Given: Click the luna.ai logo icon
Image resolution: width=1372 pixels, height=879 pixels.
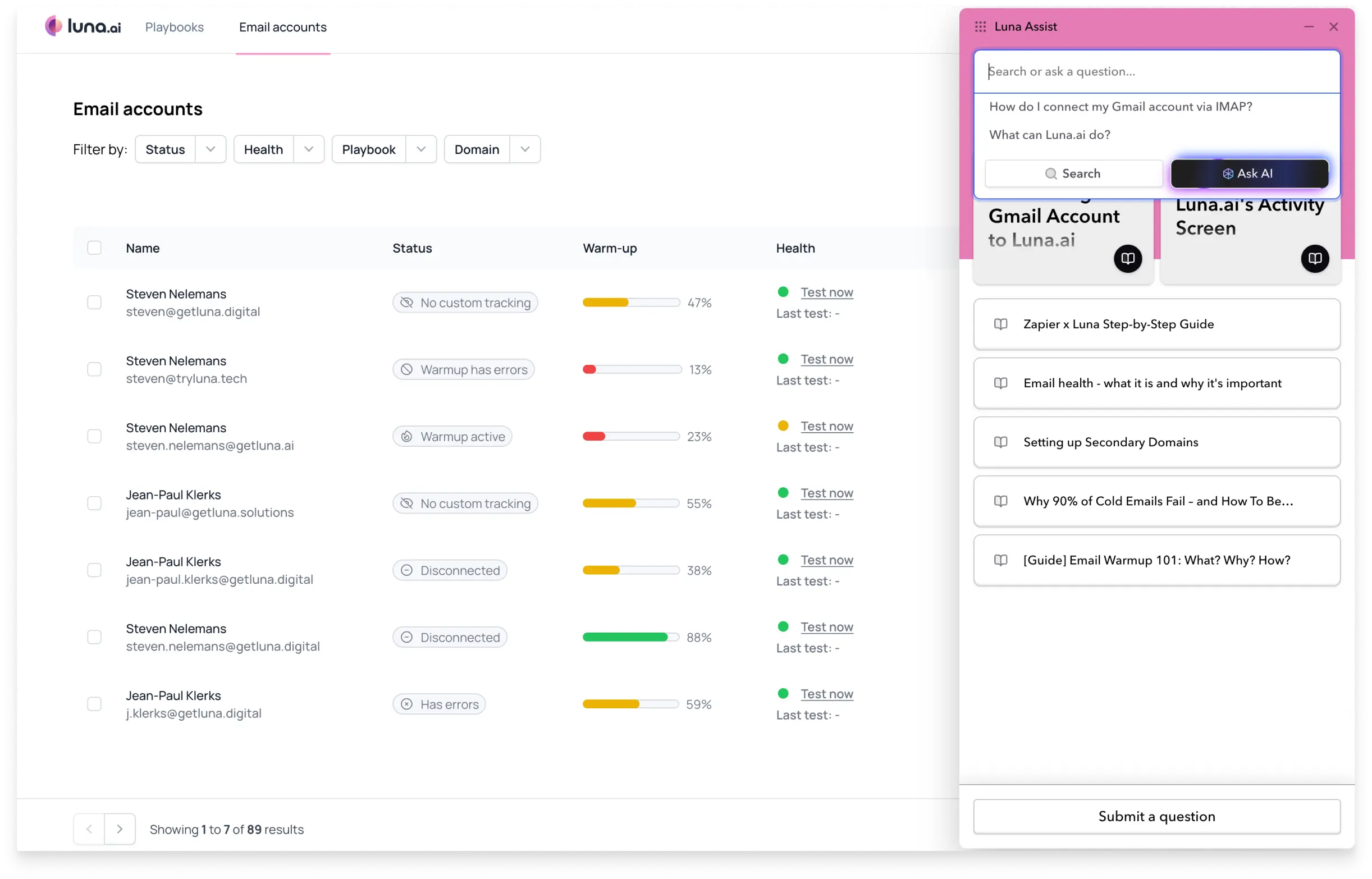Looking at the screenshot, I should [54, 26].
